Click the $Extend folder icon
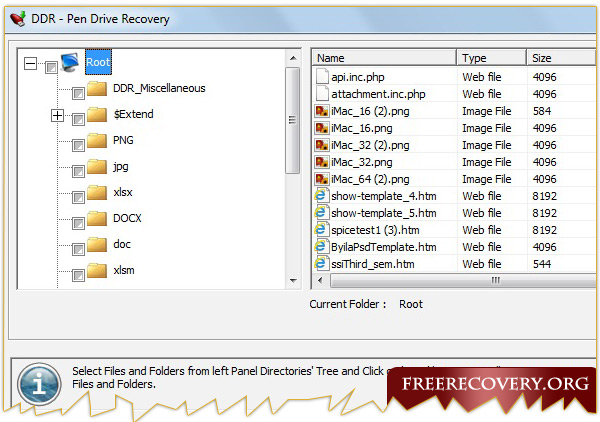 tap(97, 114)
